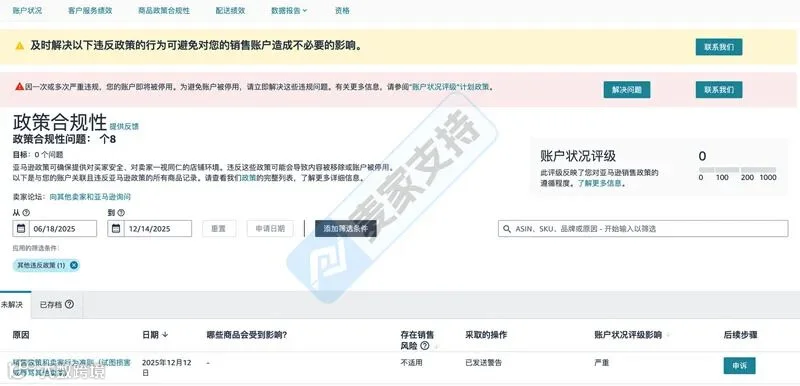Click the red alert triangle icon
This screenshot has height=386, width=800.
click(x=19, y=87)
